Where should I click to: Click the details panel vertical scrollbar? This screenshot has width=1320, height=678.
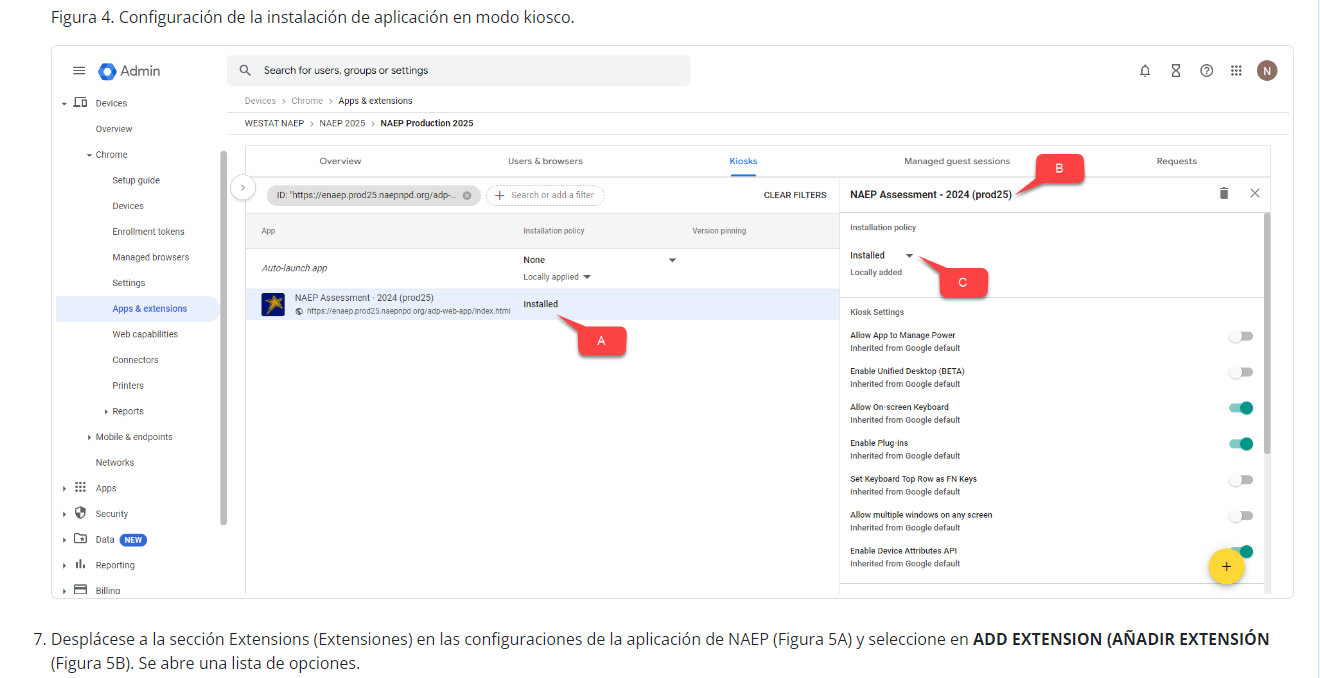coord(1267,332)
